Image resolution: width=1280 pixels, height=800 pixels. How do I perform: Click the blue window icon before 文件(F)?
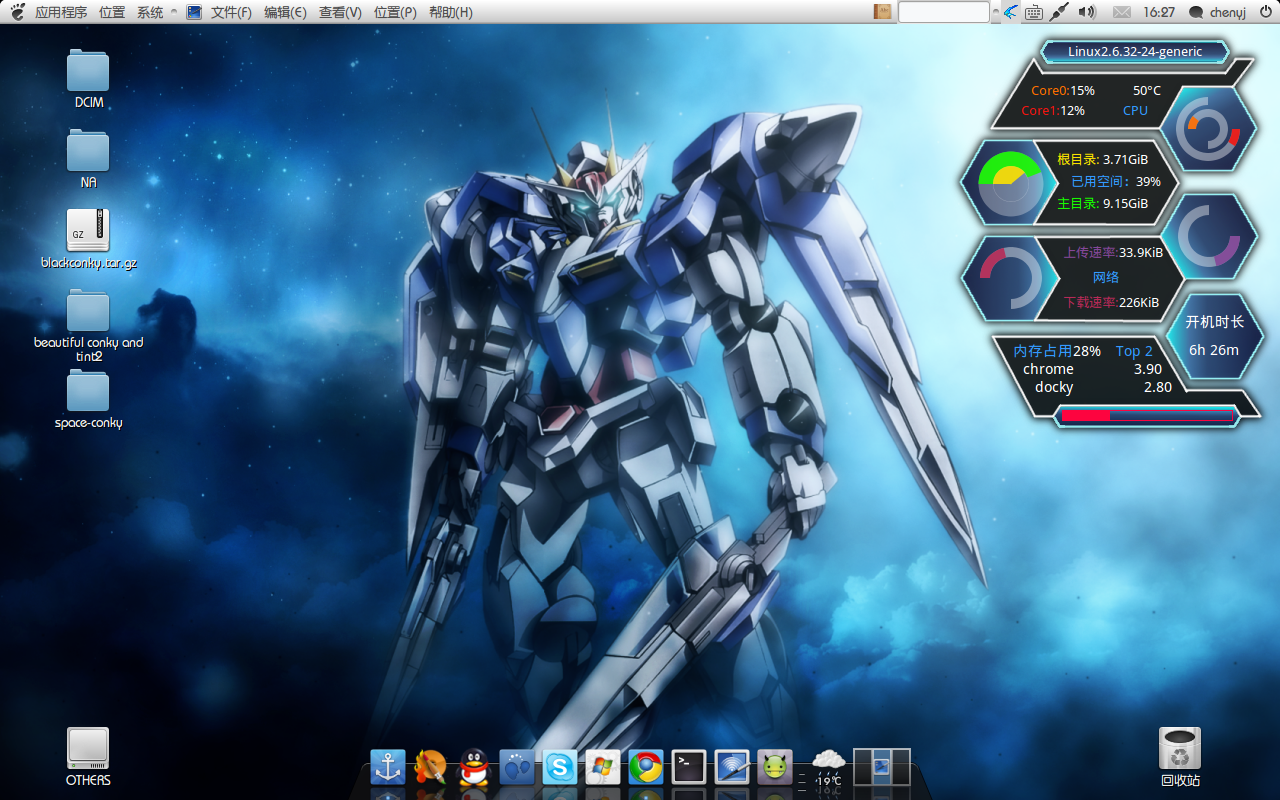click(x=194, y=12)
